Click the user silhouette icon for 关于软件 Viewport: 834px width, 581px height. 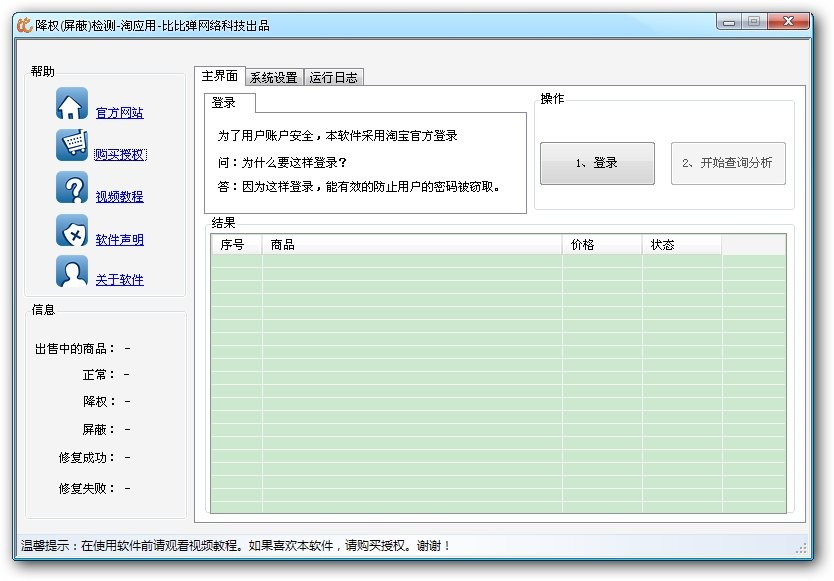tap(72, 271)
